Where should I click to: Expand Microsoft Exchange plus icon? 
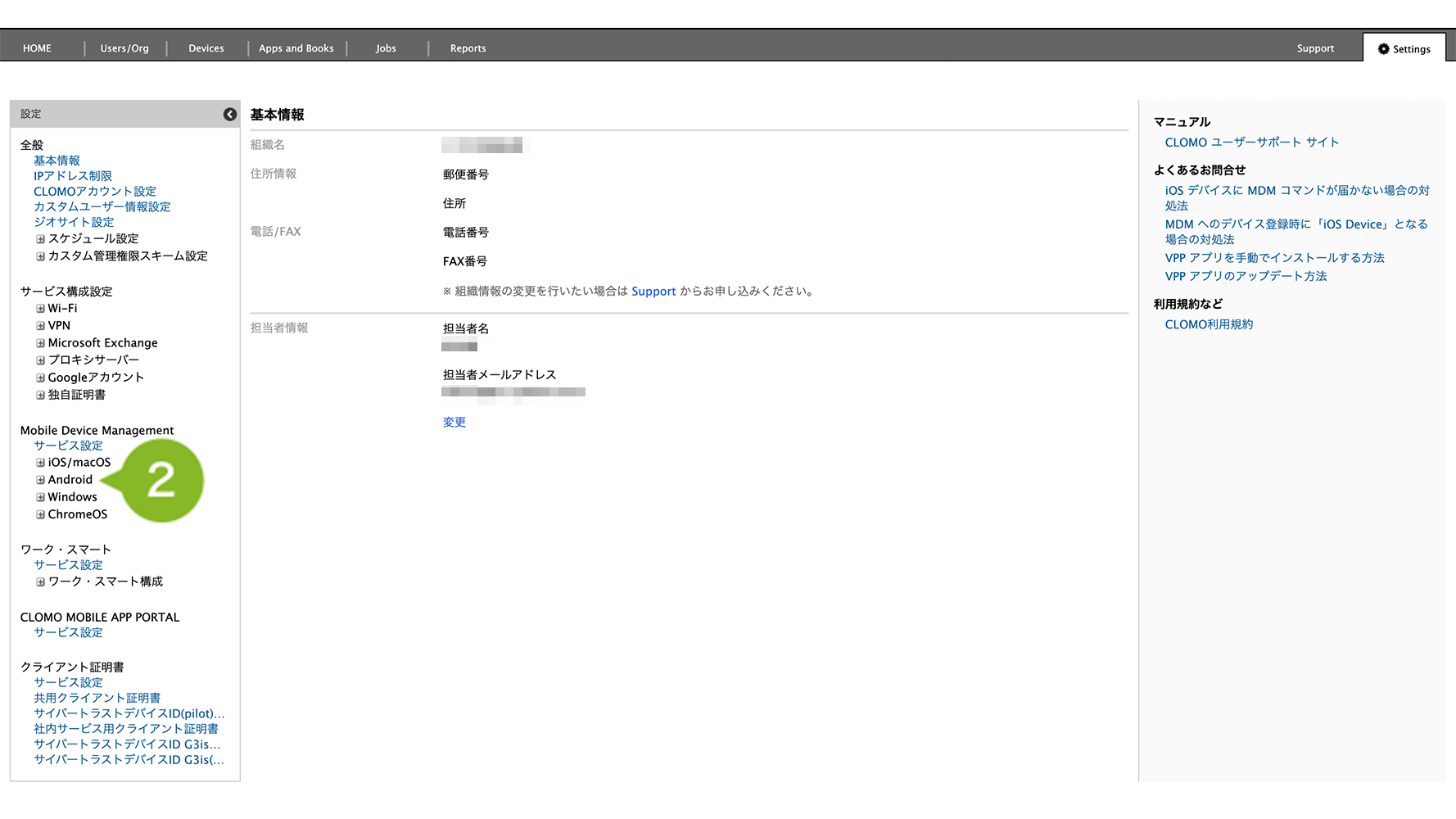coord(40,343)
